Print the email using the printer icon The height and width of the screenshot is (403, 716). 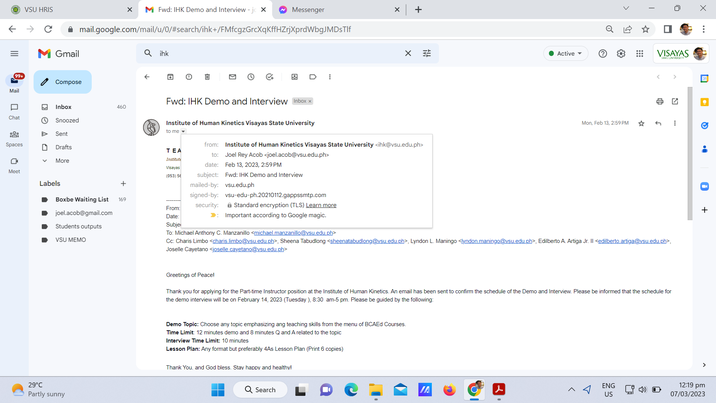click(x=659, y=101)
